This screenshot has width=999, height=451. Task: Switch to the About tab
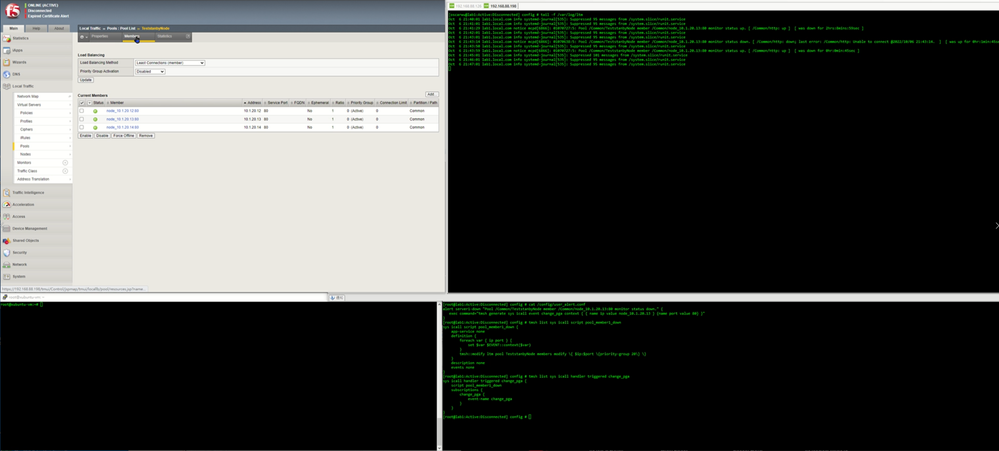tap(59, 29)
